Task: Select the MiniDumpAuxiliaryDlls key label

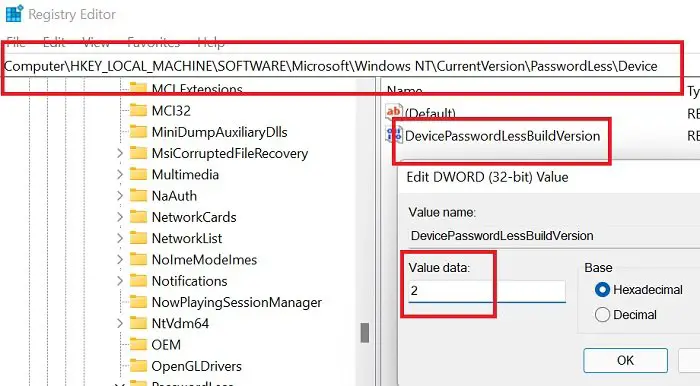Action: [x=219, y=132]
